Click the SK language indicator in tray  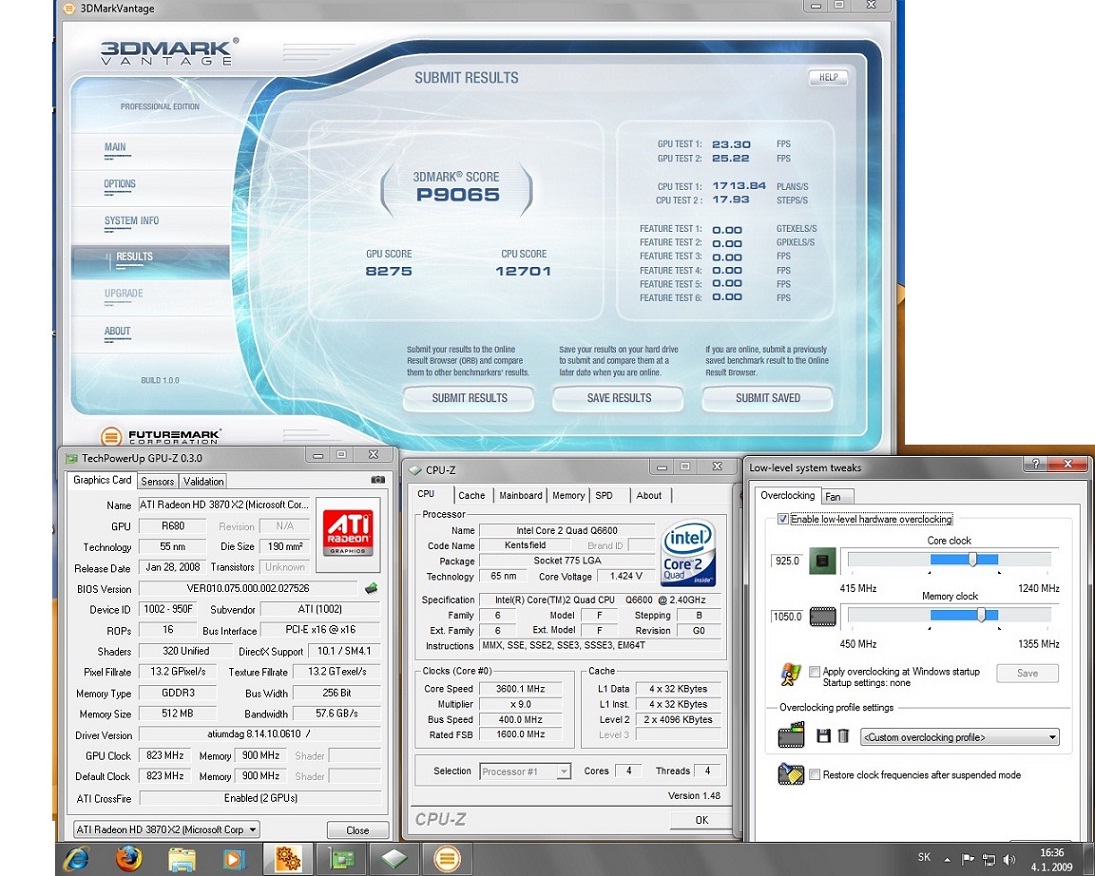point(924,857)
